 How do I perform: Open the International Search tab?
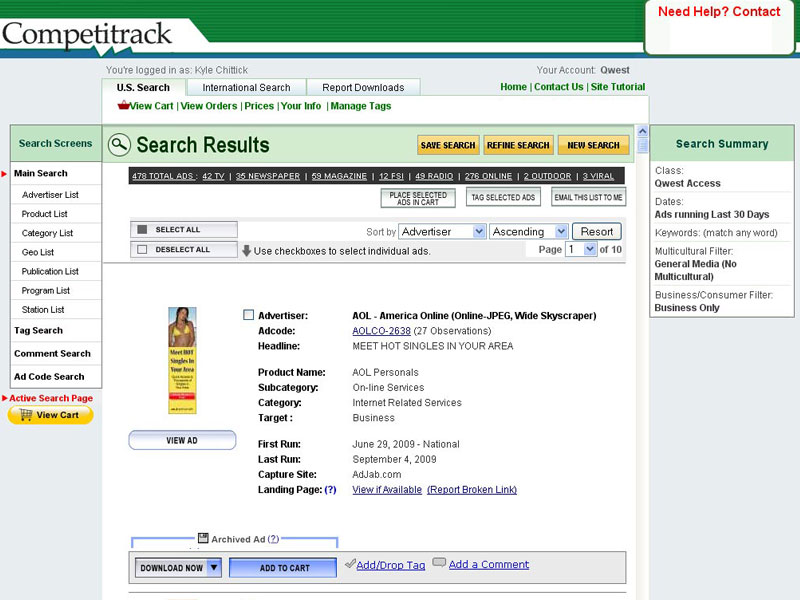point(246,87)
